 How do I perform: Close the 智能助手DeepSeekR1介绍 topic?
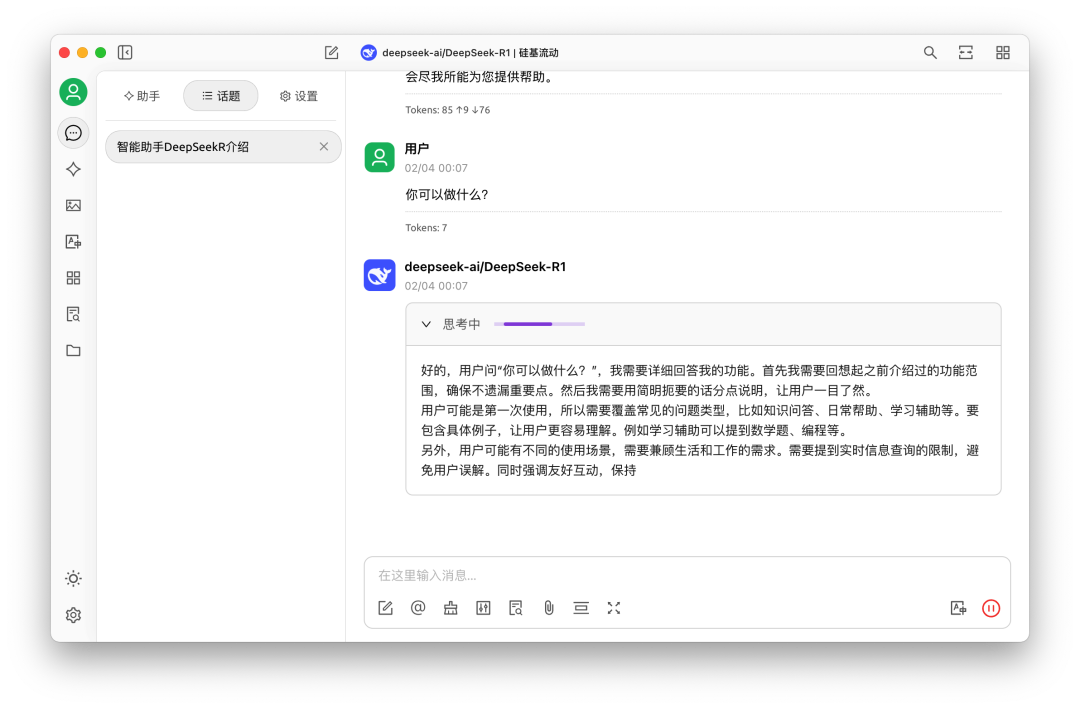323,146
